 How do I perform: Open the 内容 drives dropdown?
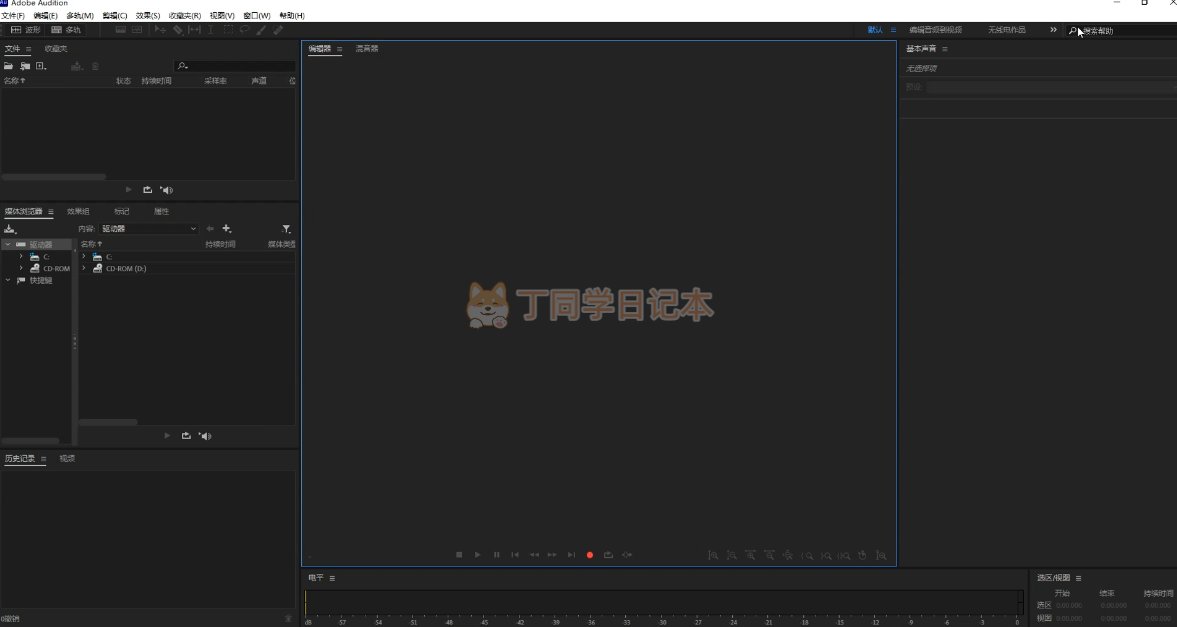149,228
